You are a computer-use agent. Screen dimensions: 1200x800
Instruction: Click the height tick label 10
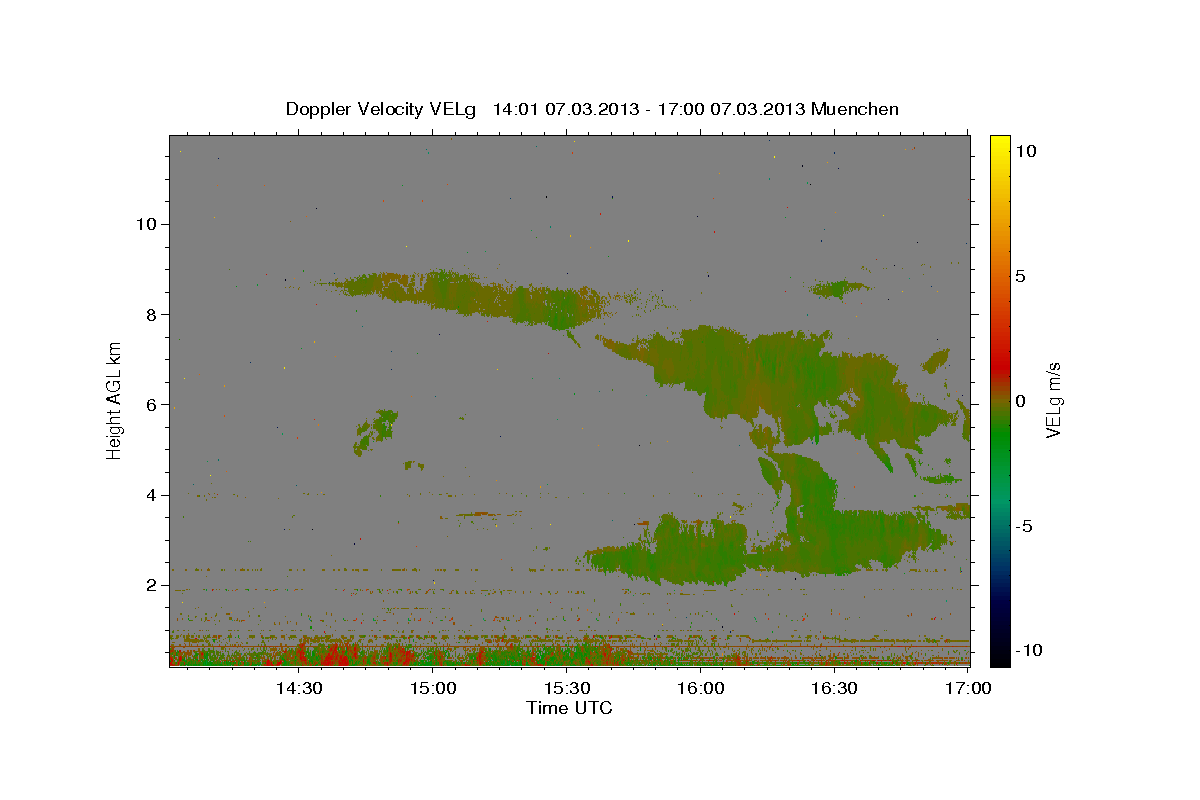point(147,224)
